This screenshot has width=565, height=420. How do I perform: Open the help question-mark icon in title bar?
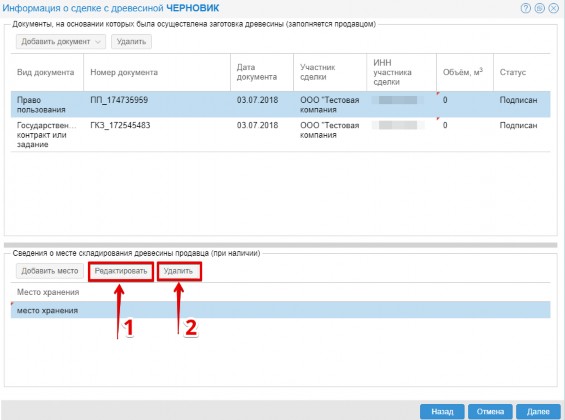click(x=526, y=8)
